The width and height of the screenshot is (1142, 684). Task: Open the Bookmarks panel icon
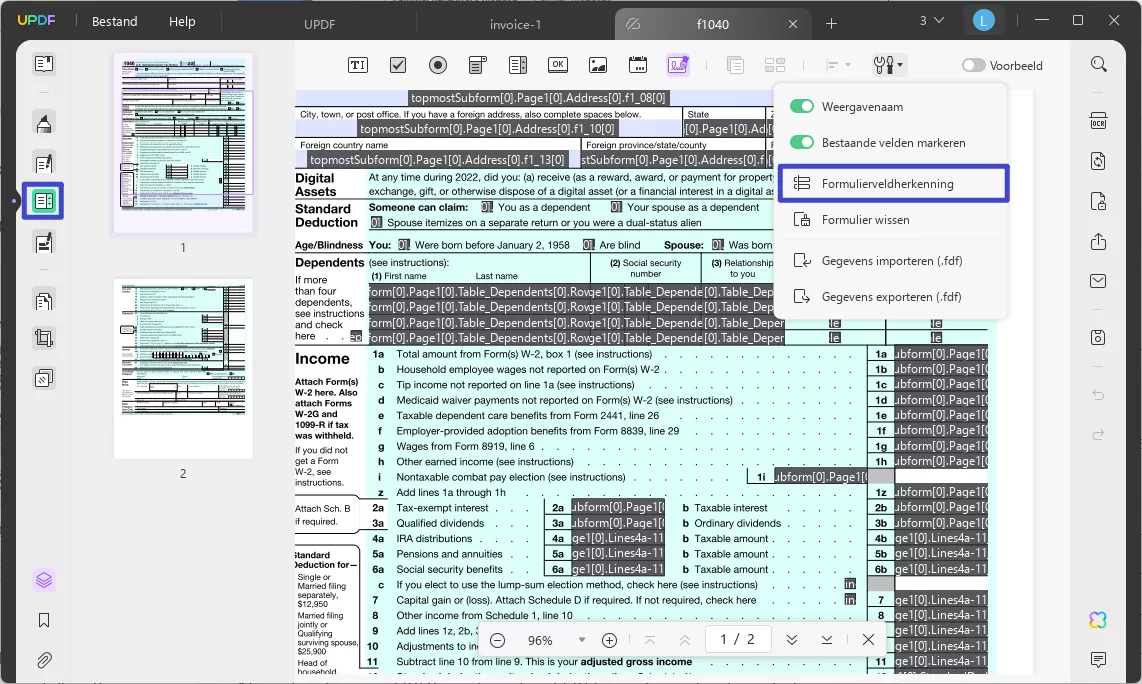[x=44, y=621]
